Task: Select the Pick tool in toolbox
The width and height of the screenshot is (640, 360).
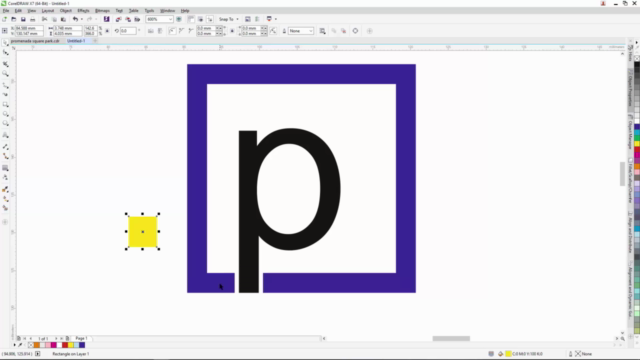Action: point(5,43)
